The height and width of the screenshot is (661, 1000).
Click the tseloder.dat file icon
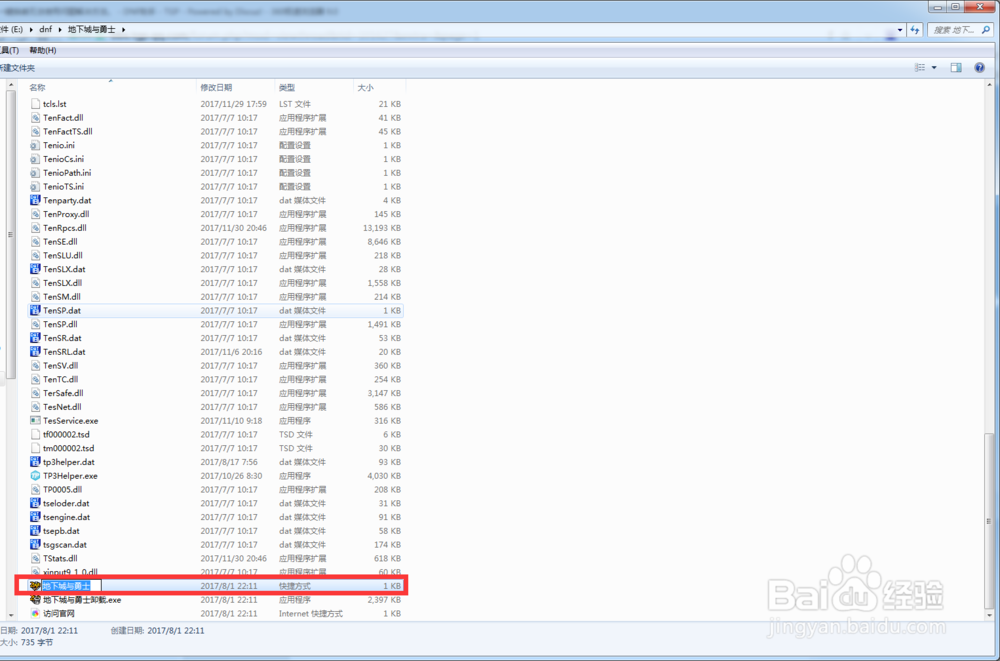36,503
